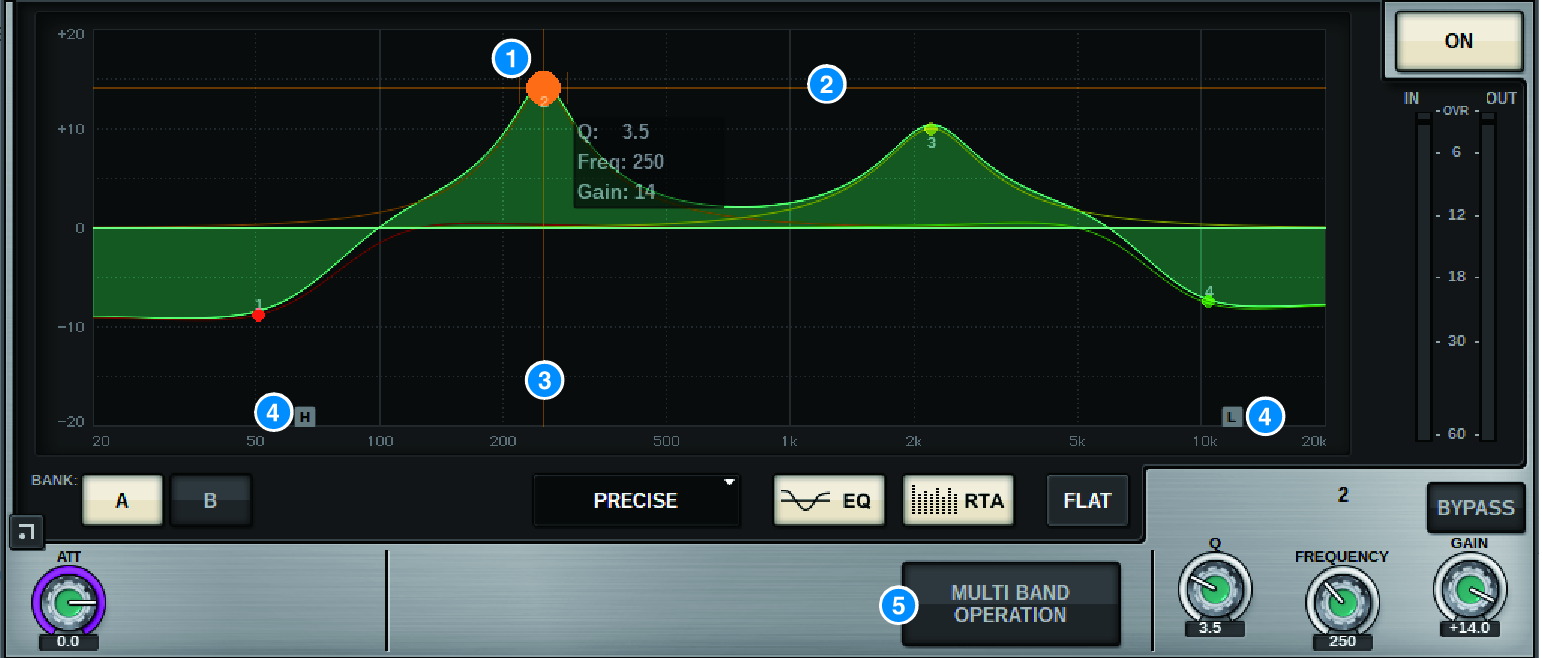Open the PRECISE EQ type dropdown
The width and height of the screenshot is (1542, 658).
(637, 500)
